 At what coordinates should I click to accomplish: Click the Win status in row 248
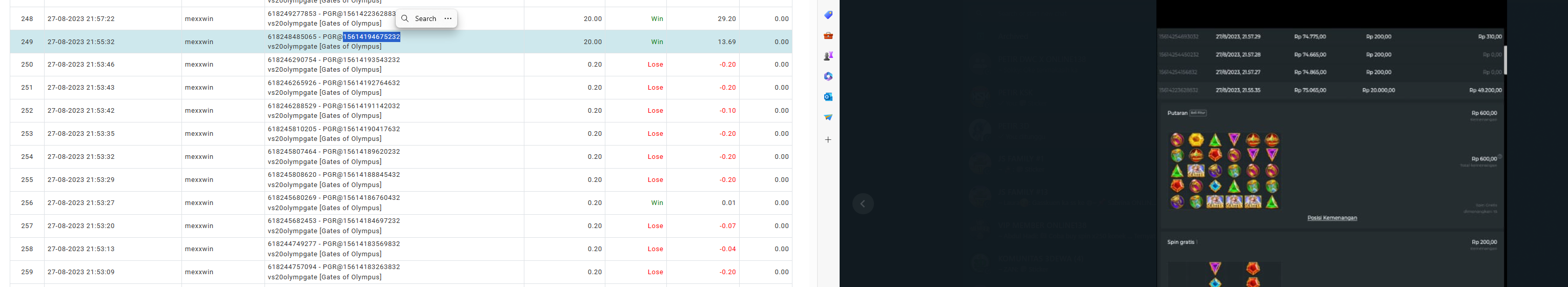coord(657,19)
